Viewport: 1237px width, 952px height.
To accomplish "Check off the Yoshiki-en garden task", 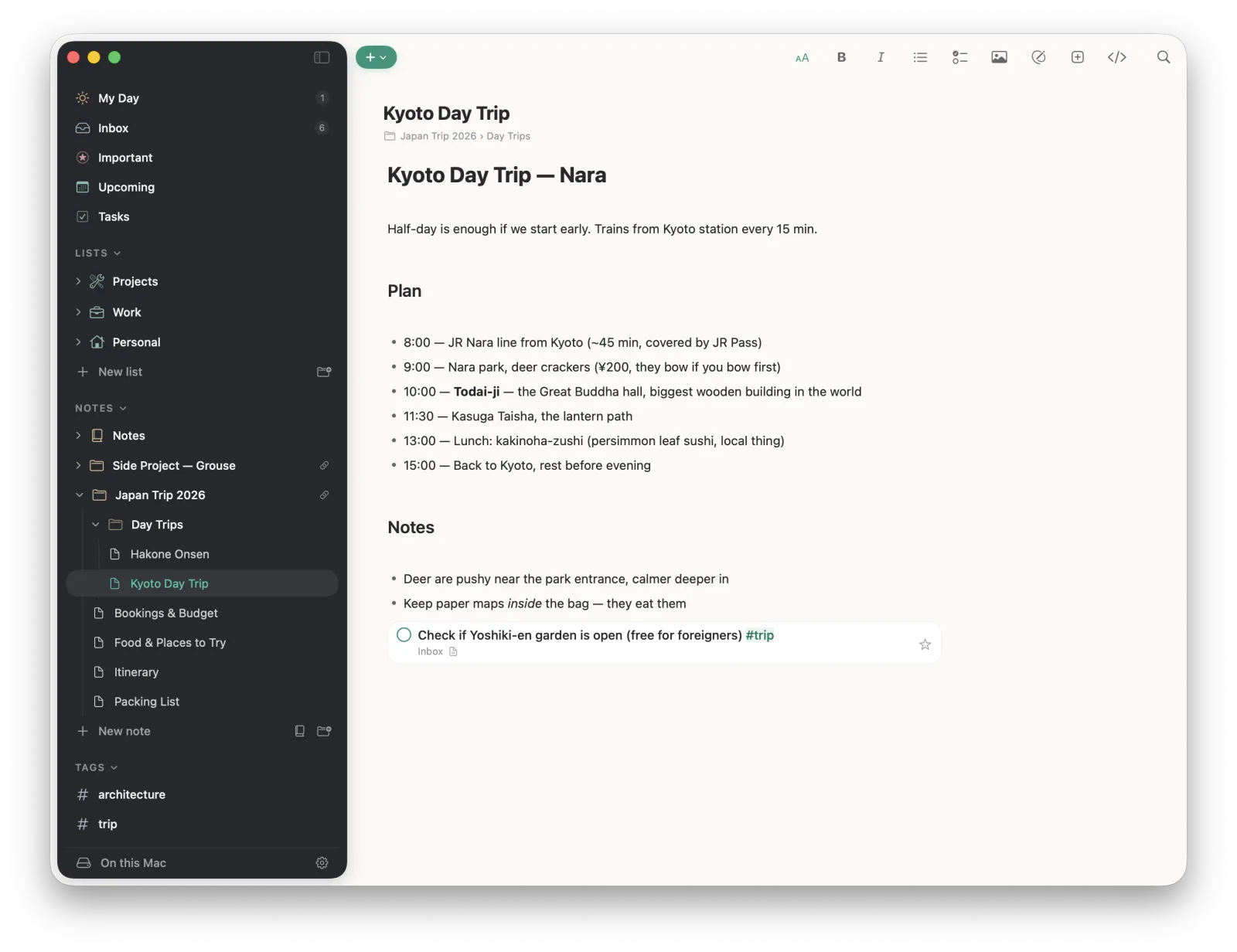I will 404,635.
